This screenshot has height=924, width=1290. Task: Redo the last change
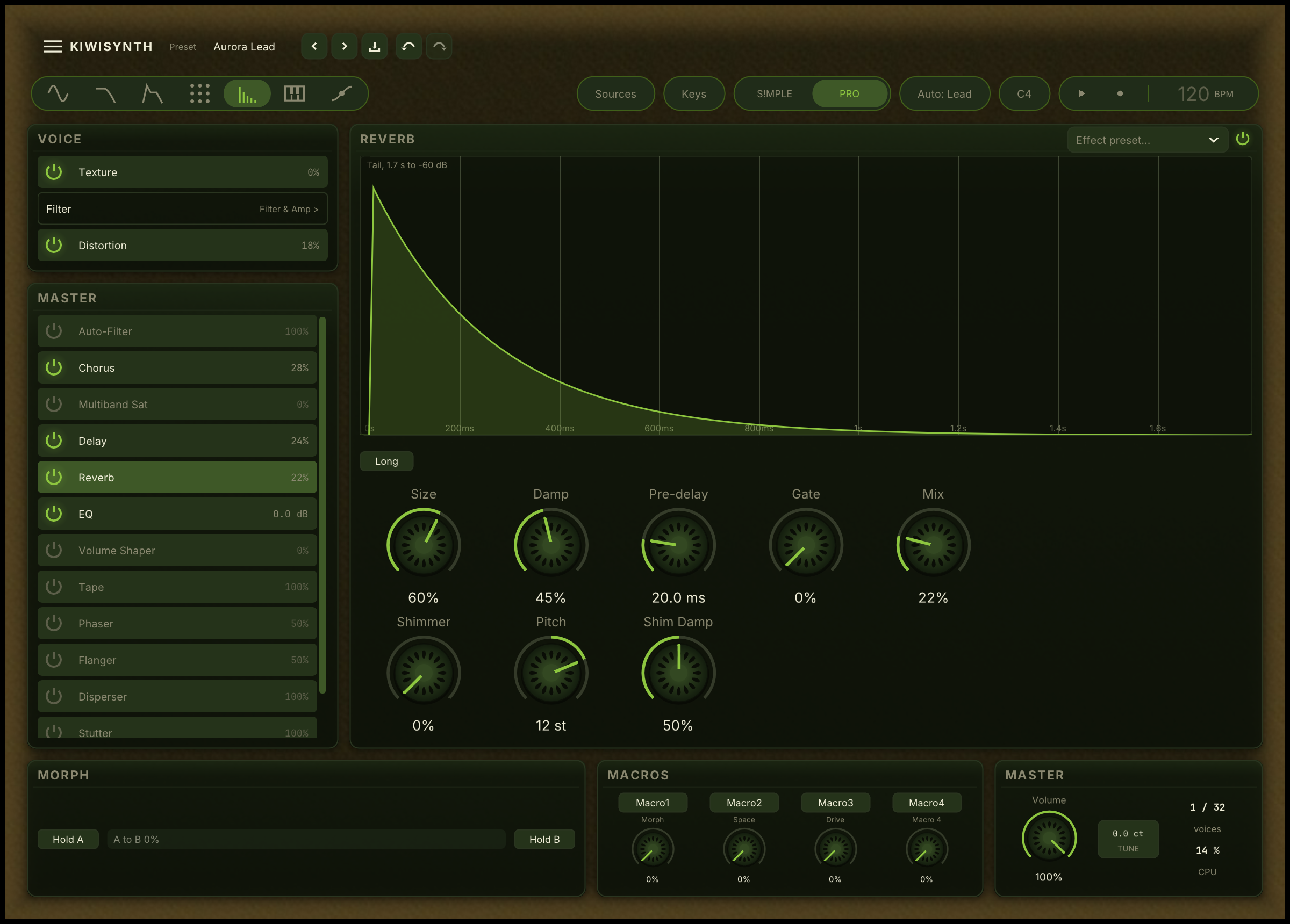pyautogui.click(x=439, y=47)
